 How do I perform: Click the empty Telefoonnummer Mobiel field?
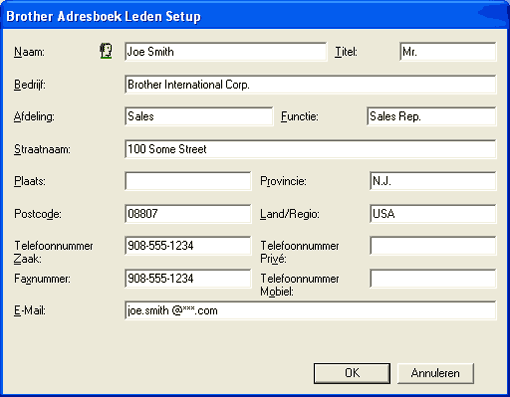pyautogui.click(x=433, y=278)
